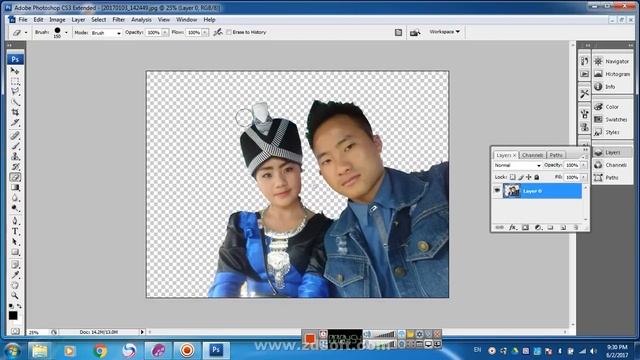Select the Zoom tool
Image resolution: width=640 pixels, height=360 pixels.
[x=15, y=295]
